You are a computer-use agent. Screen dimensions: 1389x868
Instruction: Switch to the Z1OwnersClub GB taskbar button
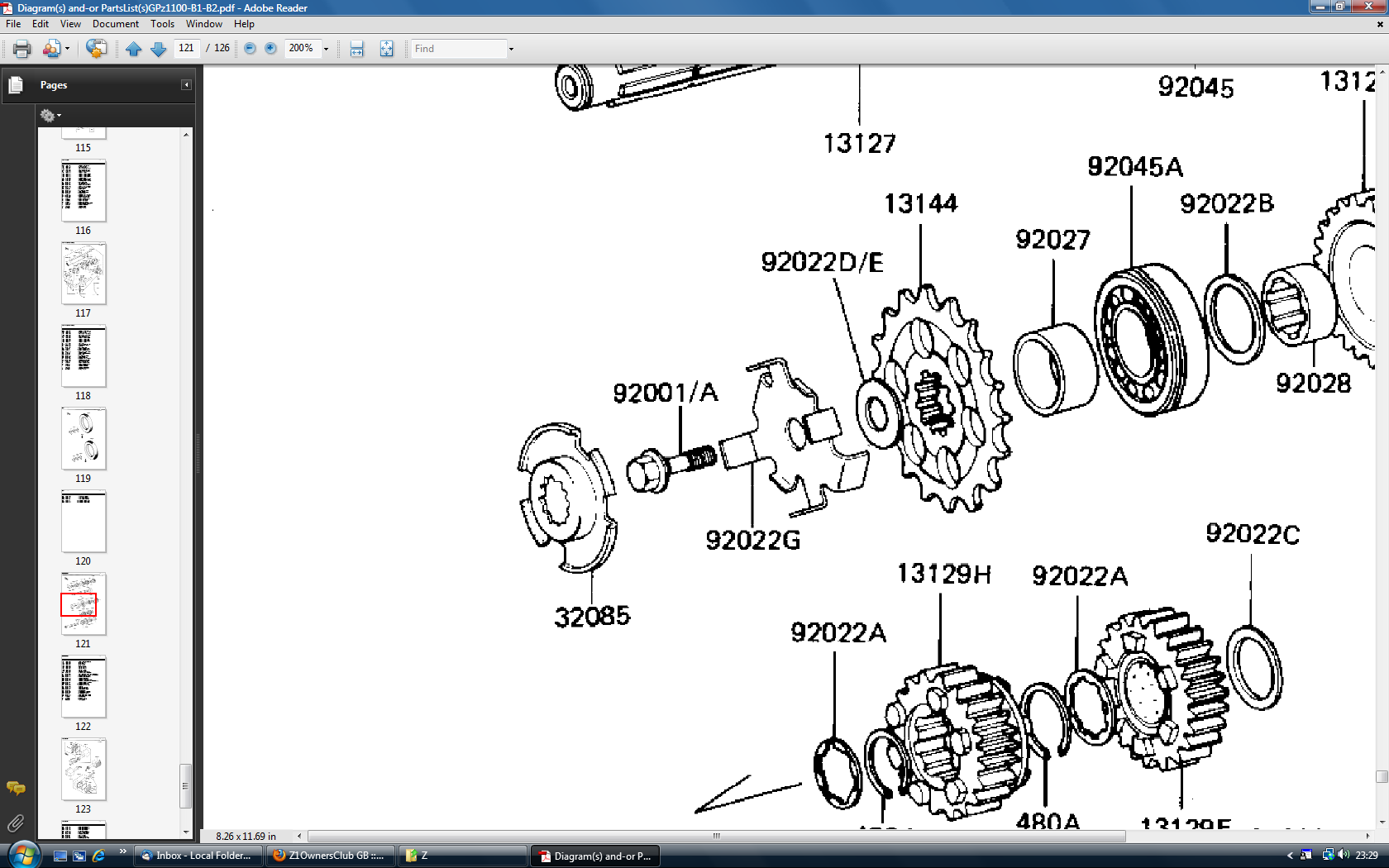329,856
